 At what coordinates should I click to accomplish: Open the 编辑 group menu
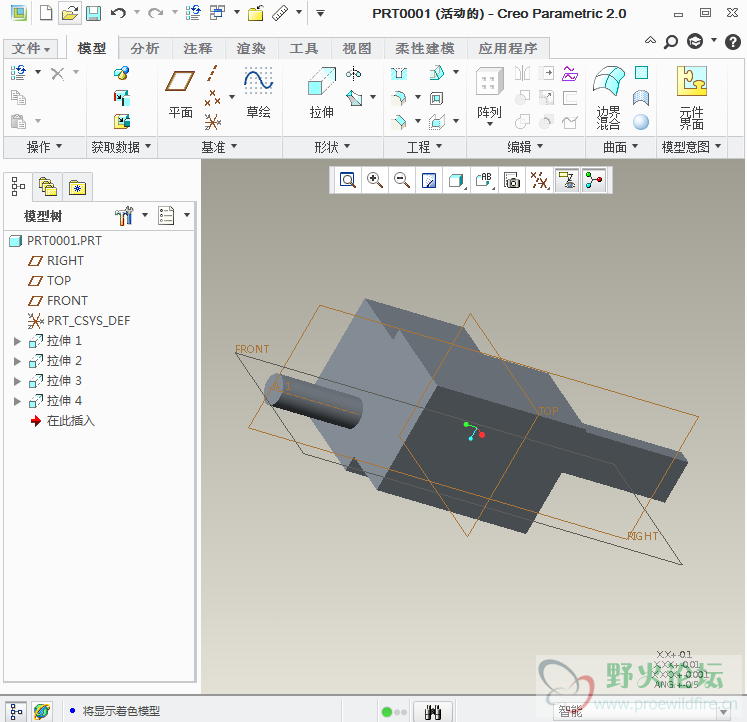click(525, 147)
